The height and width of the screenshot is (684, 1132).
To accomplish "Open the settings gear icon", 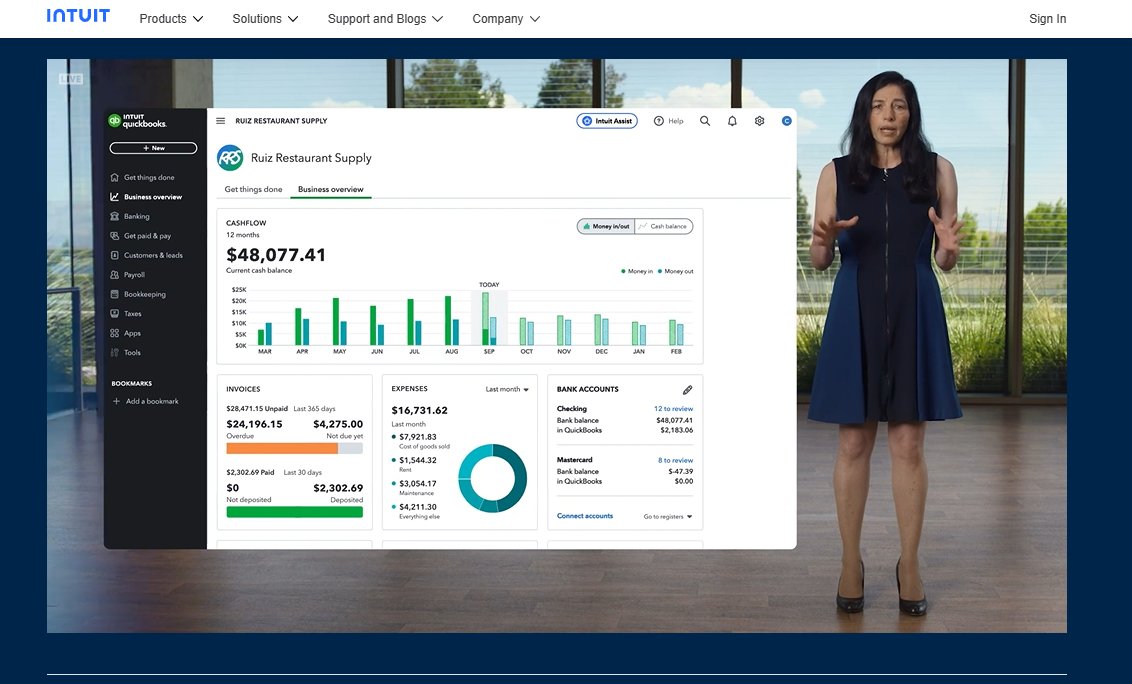I will pos(759,121).
